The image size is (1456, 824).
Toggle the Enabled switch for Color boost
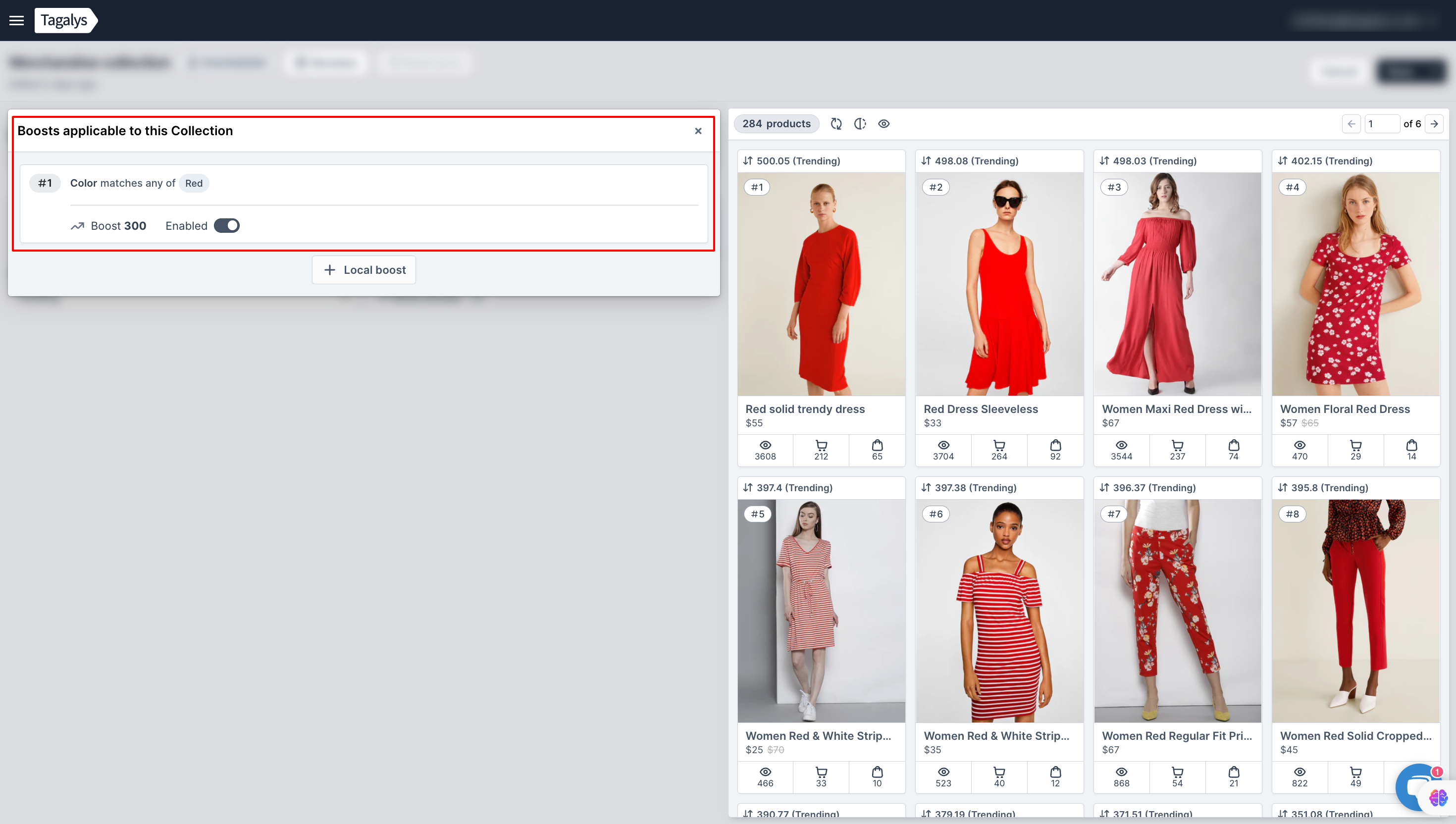(x=227, y=226)
